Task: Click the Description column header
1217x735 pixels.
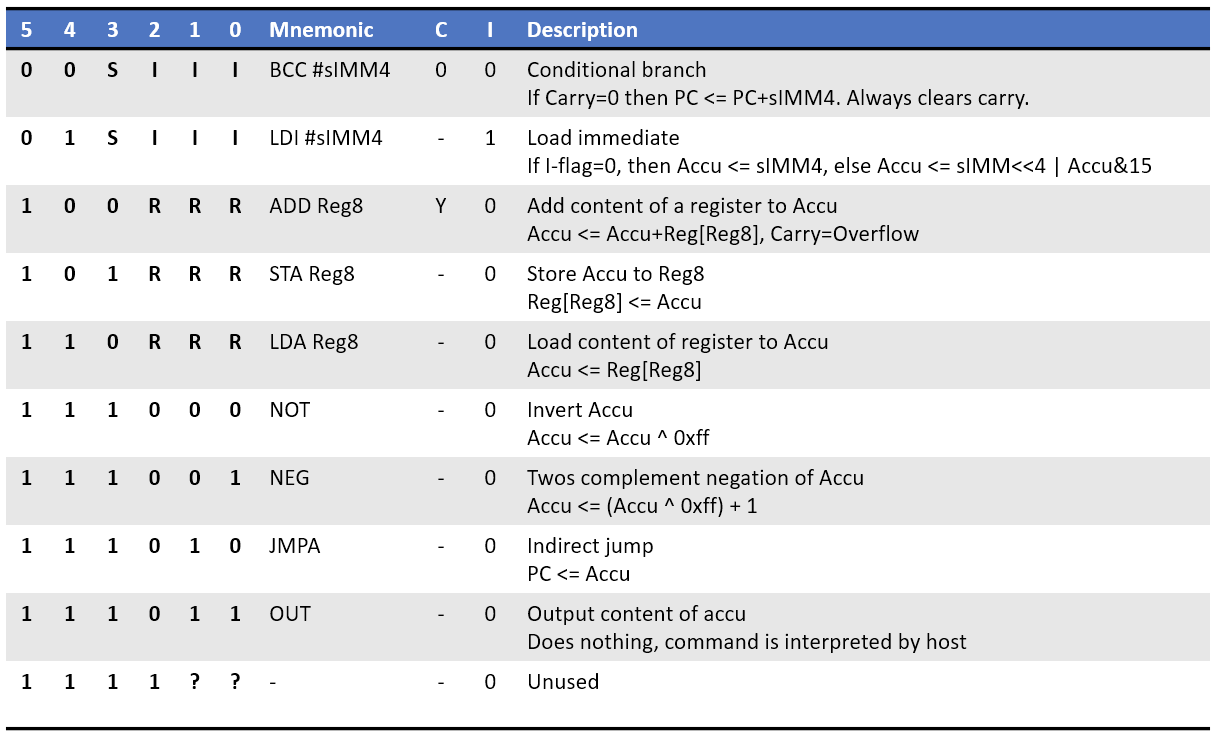Action: pos(582,30)
